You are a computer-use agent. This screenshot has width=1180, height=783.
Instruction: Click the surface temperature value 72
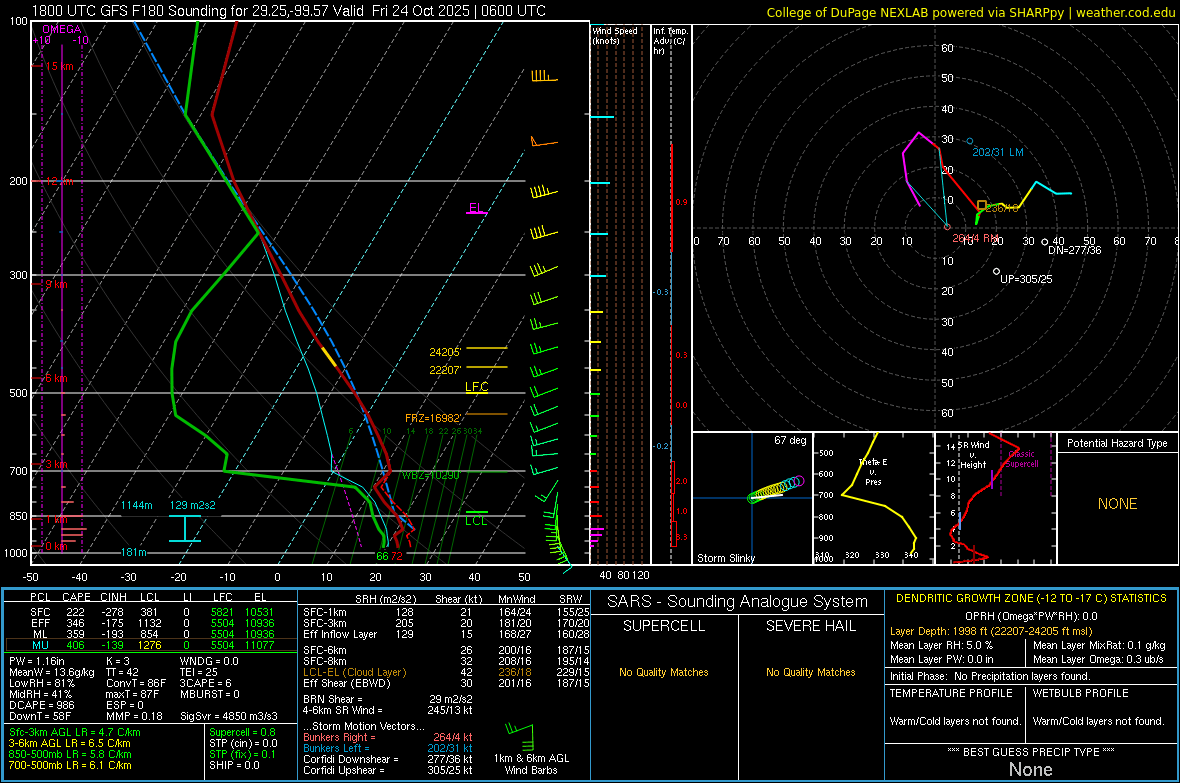[397, 556]
